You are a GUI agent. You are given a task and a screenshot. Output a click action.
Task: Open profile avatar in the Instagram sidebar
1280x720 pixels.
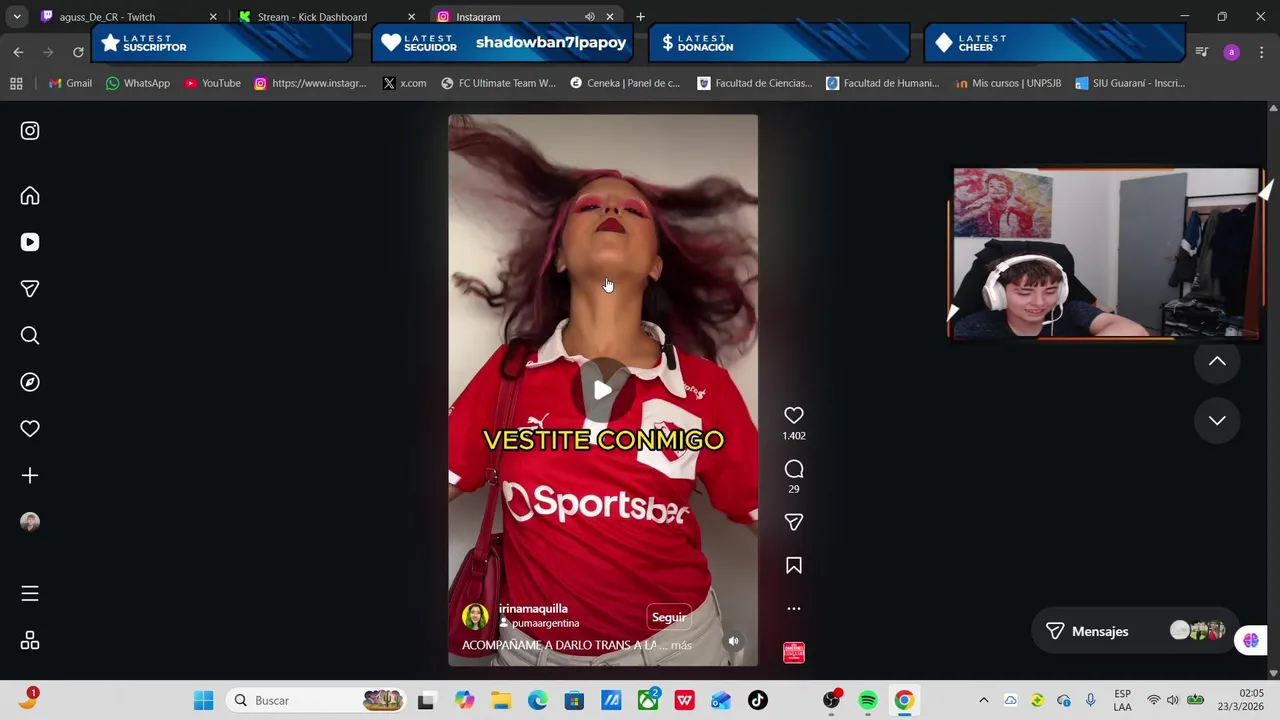tap(30, 522)
